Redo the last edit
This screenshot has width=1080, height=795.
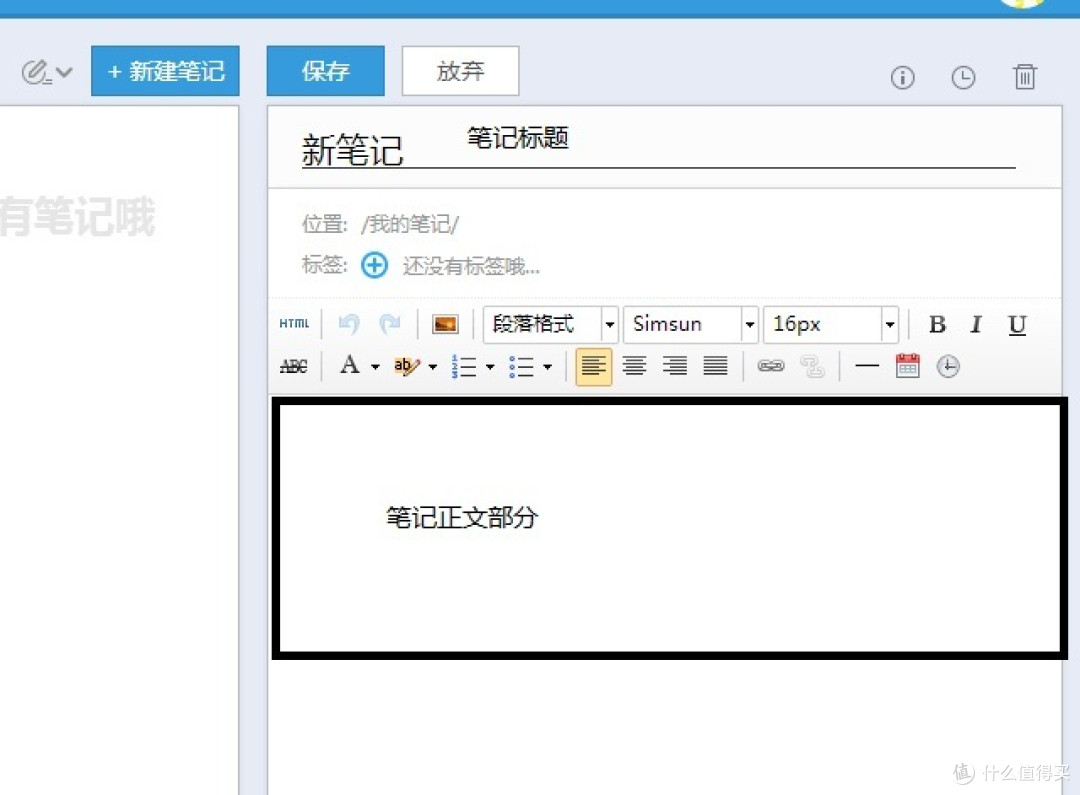coord(390,324)
